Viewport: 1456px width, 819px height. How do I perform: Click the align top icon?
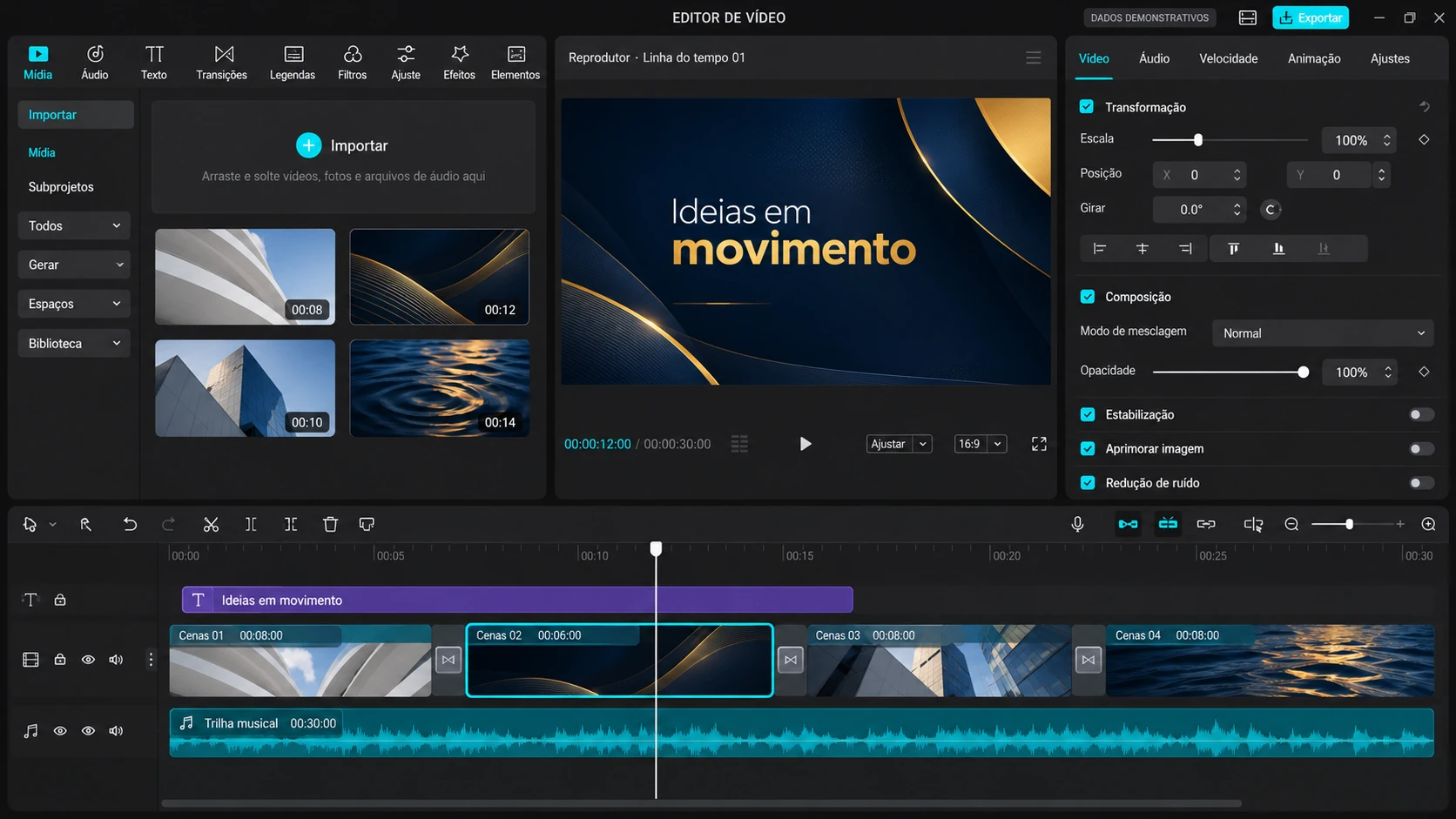pos(1233,249)
